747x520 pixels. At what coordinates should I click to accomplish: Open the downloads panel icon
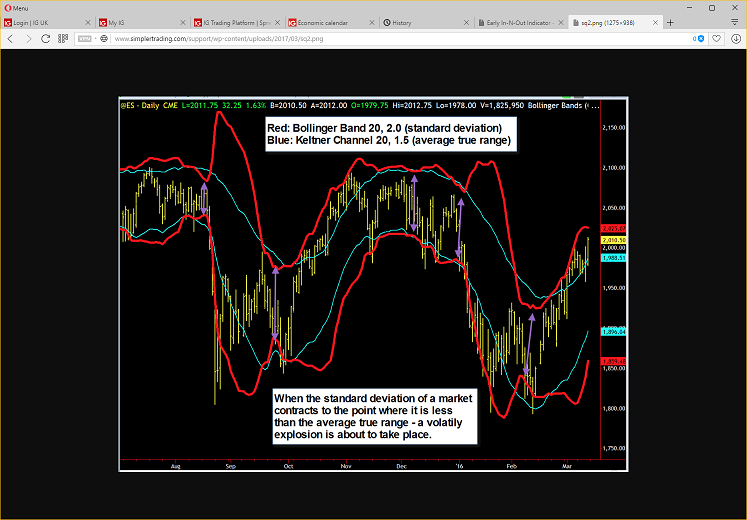tap(736, 39)
